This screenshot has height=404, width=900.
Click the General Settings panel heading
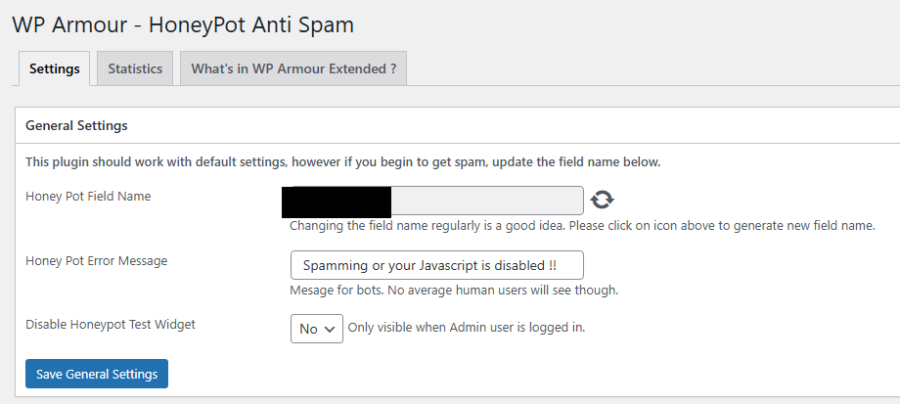pyautogui.click(x=76, y=126)
